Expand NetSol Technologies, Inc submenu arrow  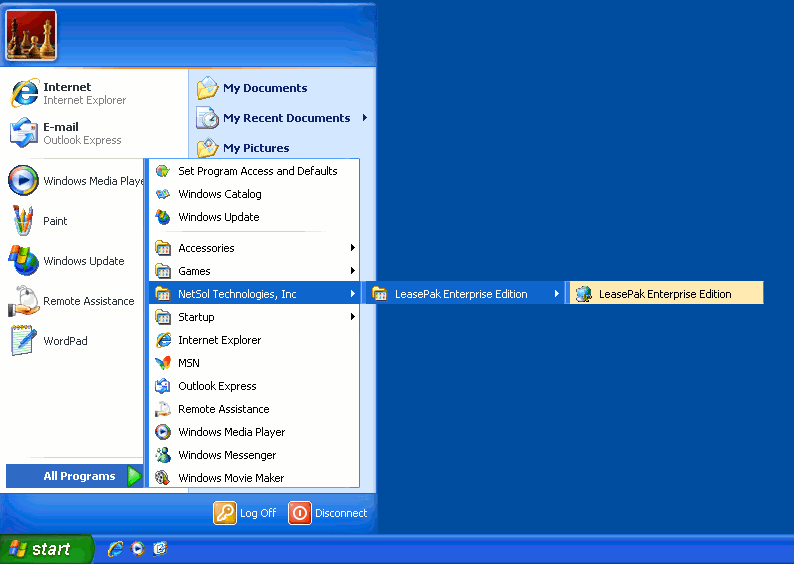click(x=352, y=294)
